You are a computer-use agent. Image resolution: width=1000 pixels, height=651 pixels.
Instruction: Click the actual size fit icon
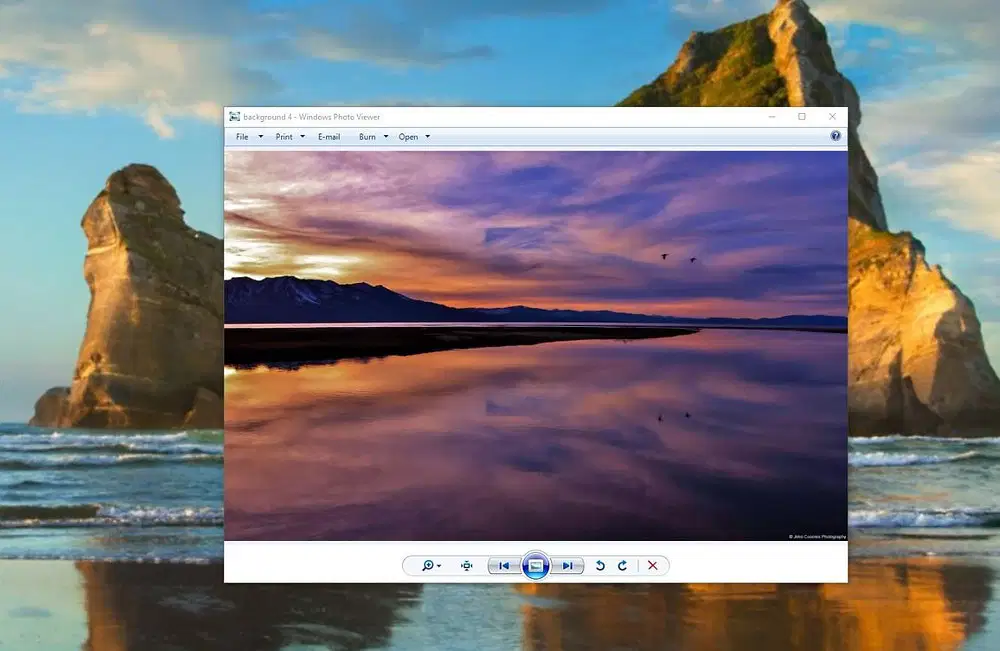(x=467, y=566)
